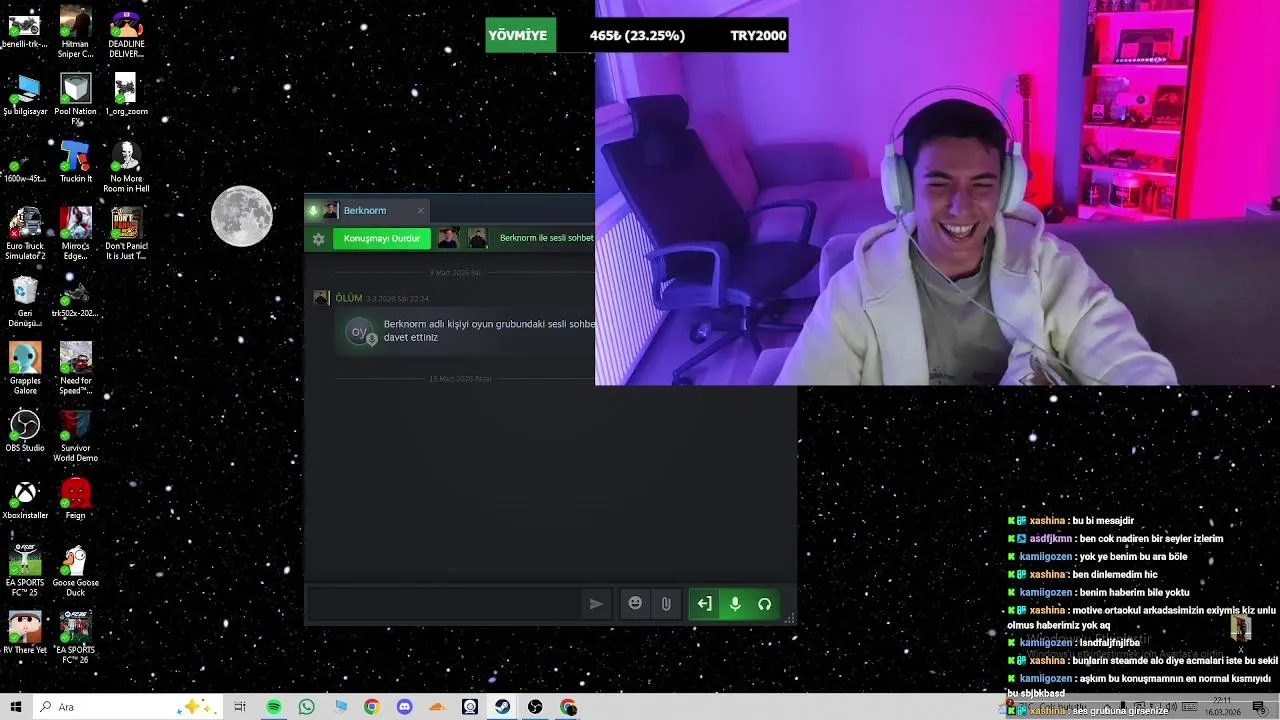Launch EA SPORTS FC 26 desktop shortcut

75,638
